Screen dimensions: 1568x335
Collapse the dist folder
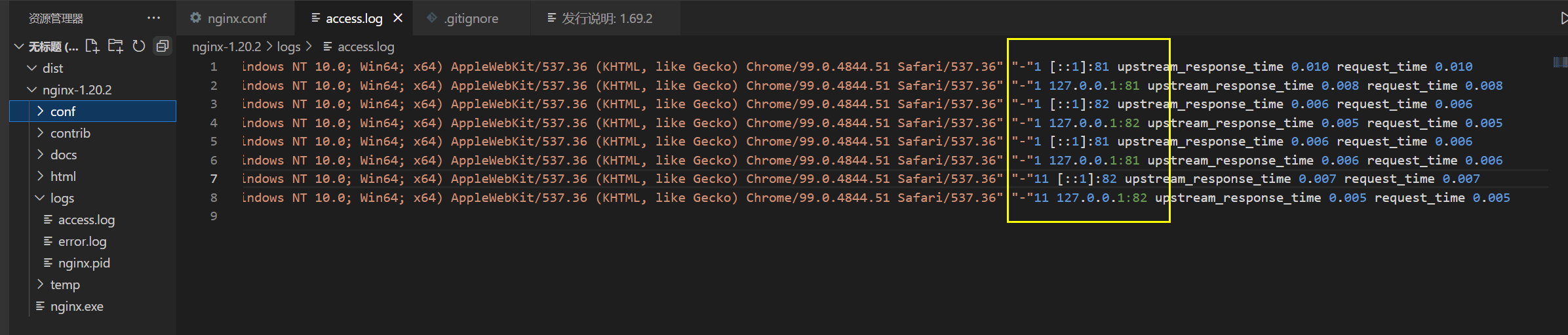click(x=31, y=68)
